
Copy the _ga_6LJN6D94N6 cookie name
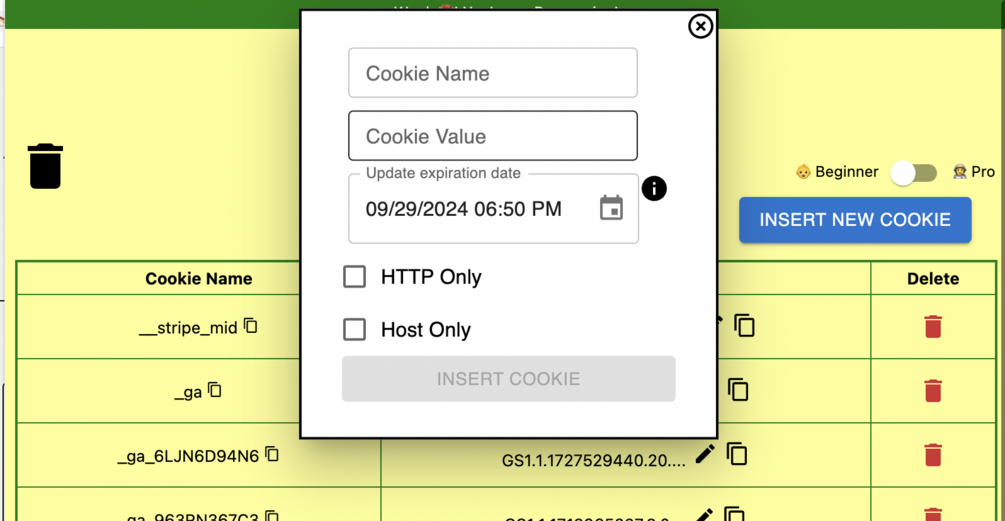tap(272, 454)
